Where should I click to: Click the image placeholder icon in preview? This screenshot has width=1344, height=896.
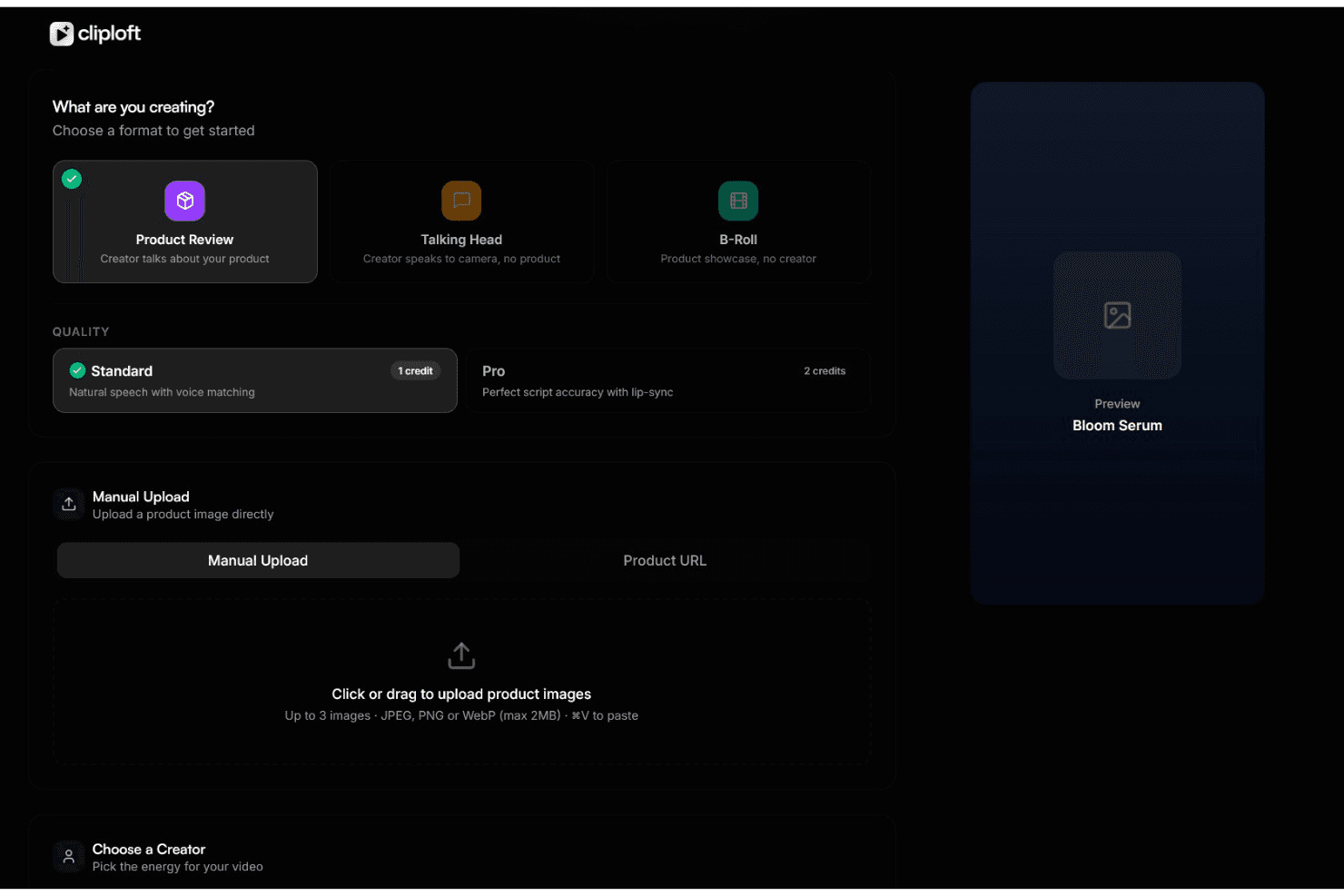click(x=1117, y=315)
